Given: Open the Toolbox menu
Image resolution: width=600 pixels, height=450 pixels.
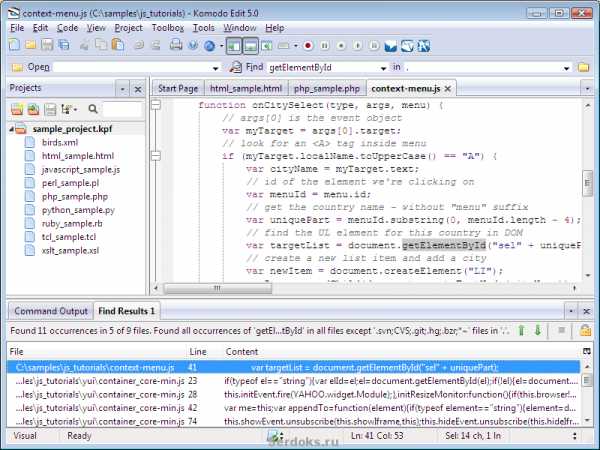Looking at the screenshot, I should pos(168,28).
